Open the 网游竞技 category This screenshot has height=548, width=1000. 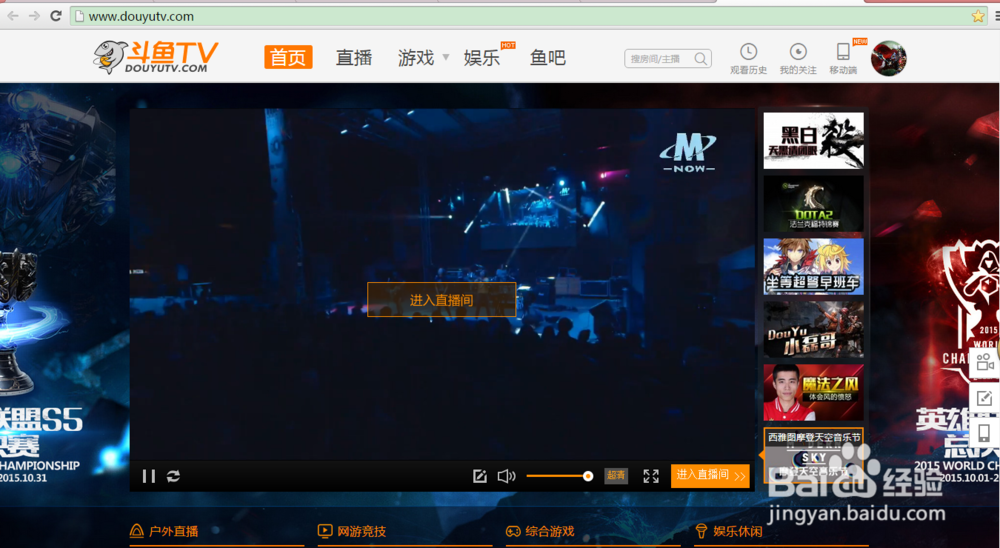coord(352,531)
